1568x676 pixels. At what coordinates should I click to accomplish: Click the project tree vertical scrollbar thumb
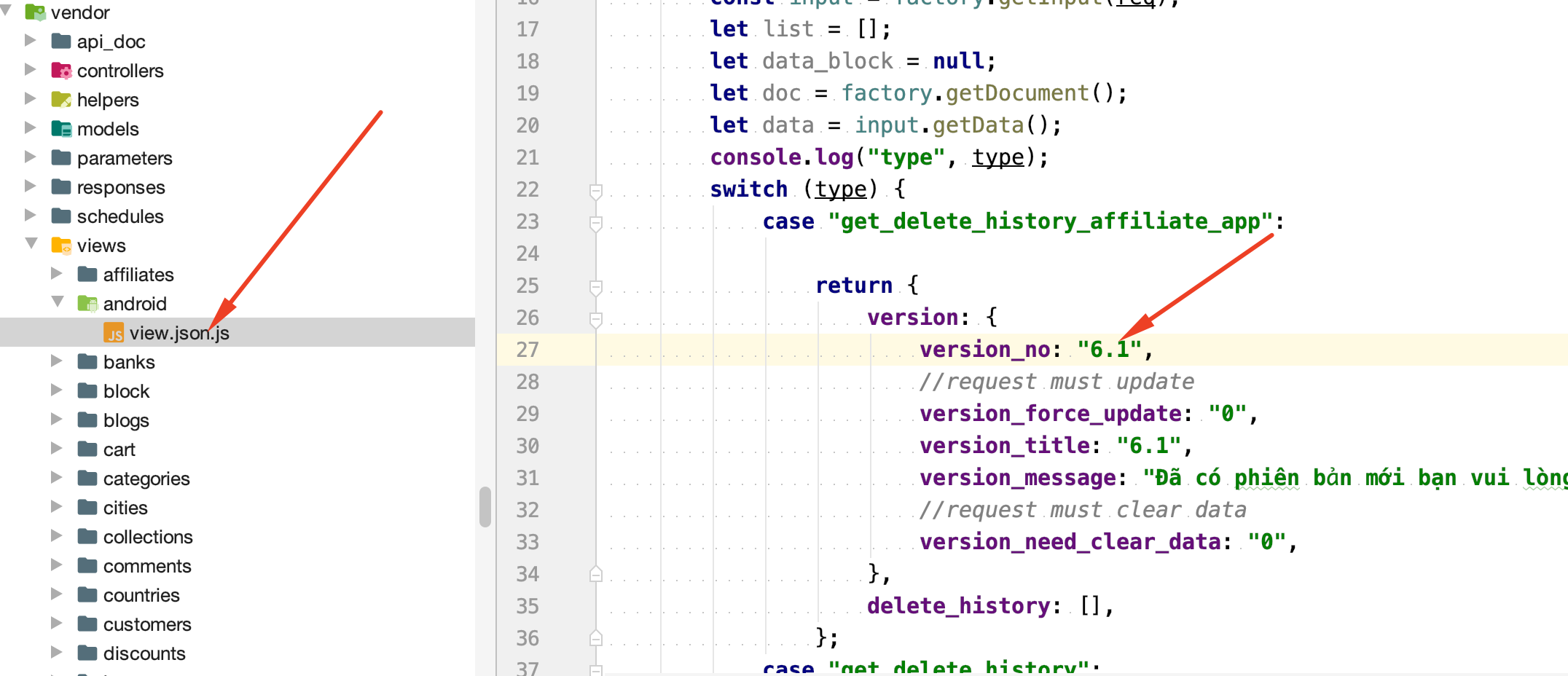[485, 507]
